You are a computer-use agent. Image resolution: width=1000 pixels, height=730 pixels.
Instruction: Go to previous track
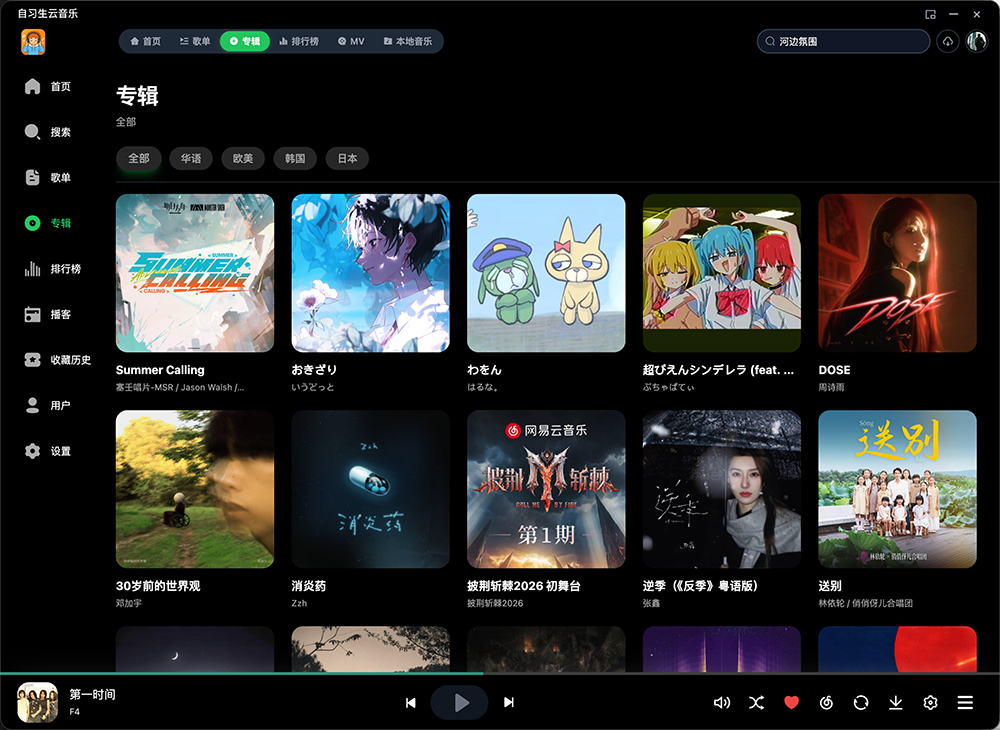pos(411,703)
